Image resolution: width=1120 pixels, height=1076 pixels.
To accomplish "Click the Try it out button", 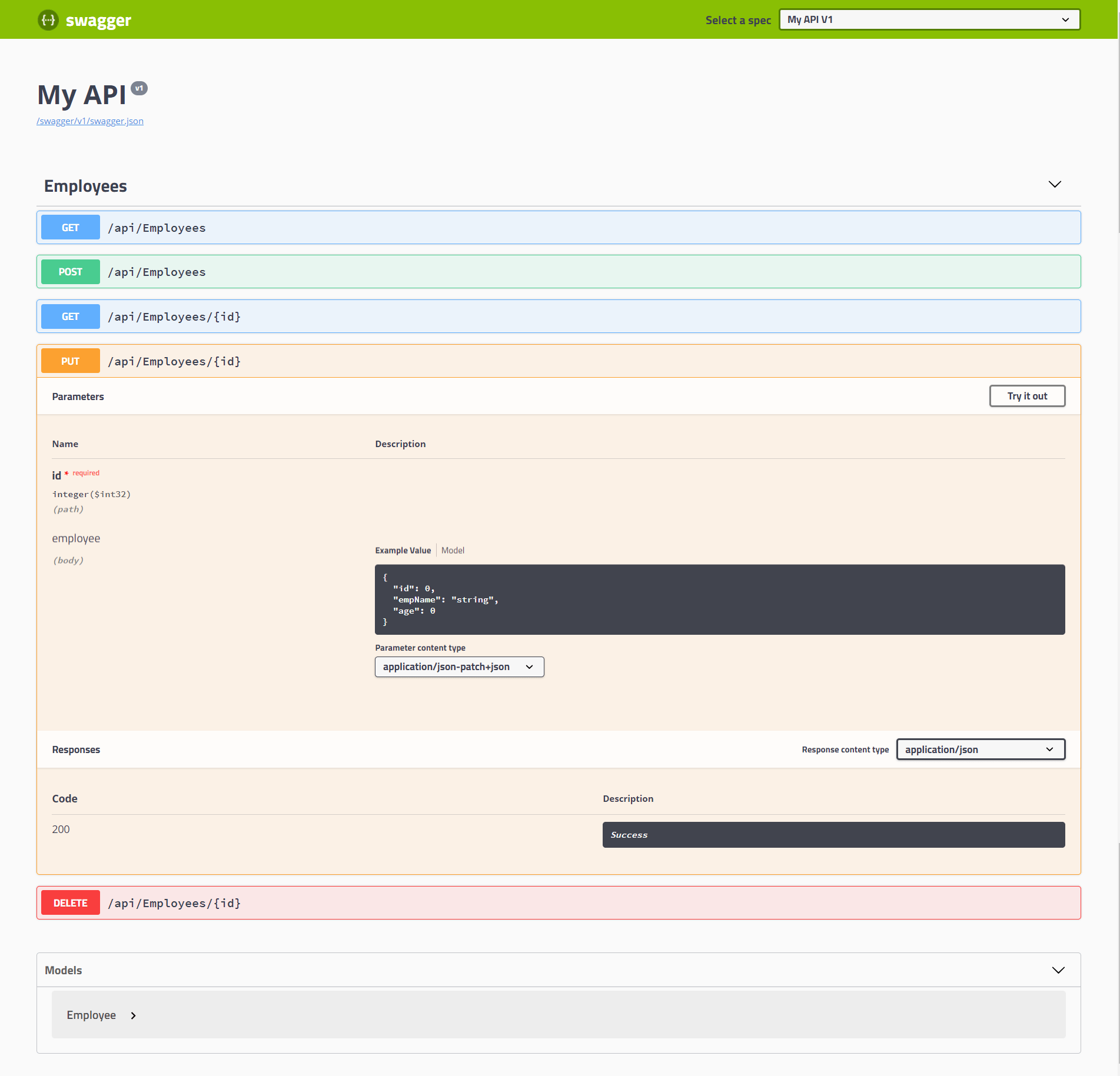I will (1027, 396).
